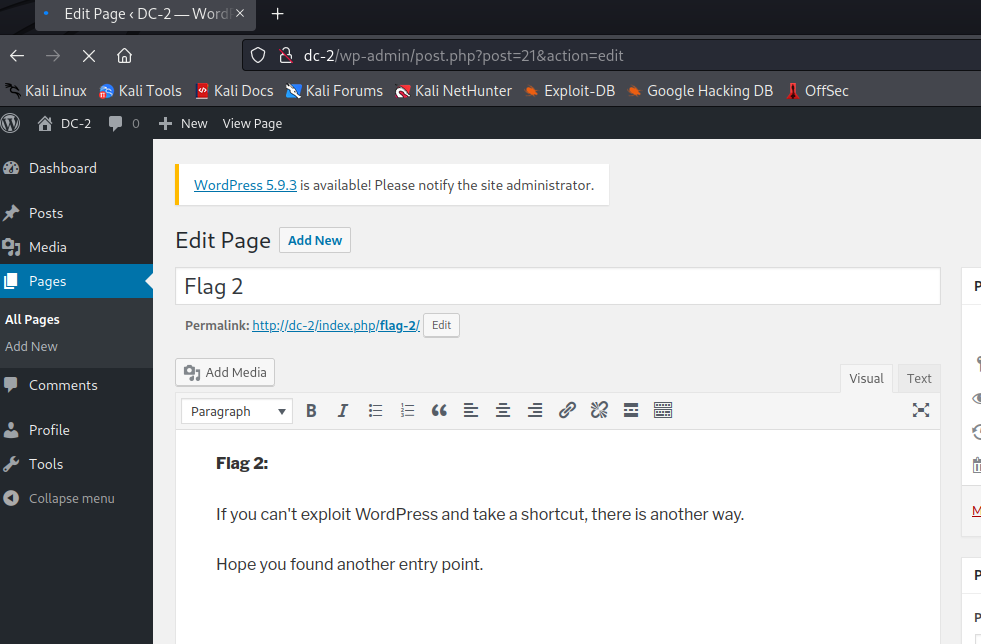The width and height of the screenshot is (981, 644).
Task: Open Tools in the sidebar
Action: click(x=76, y=464)
